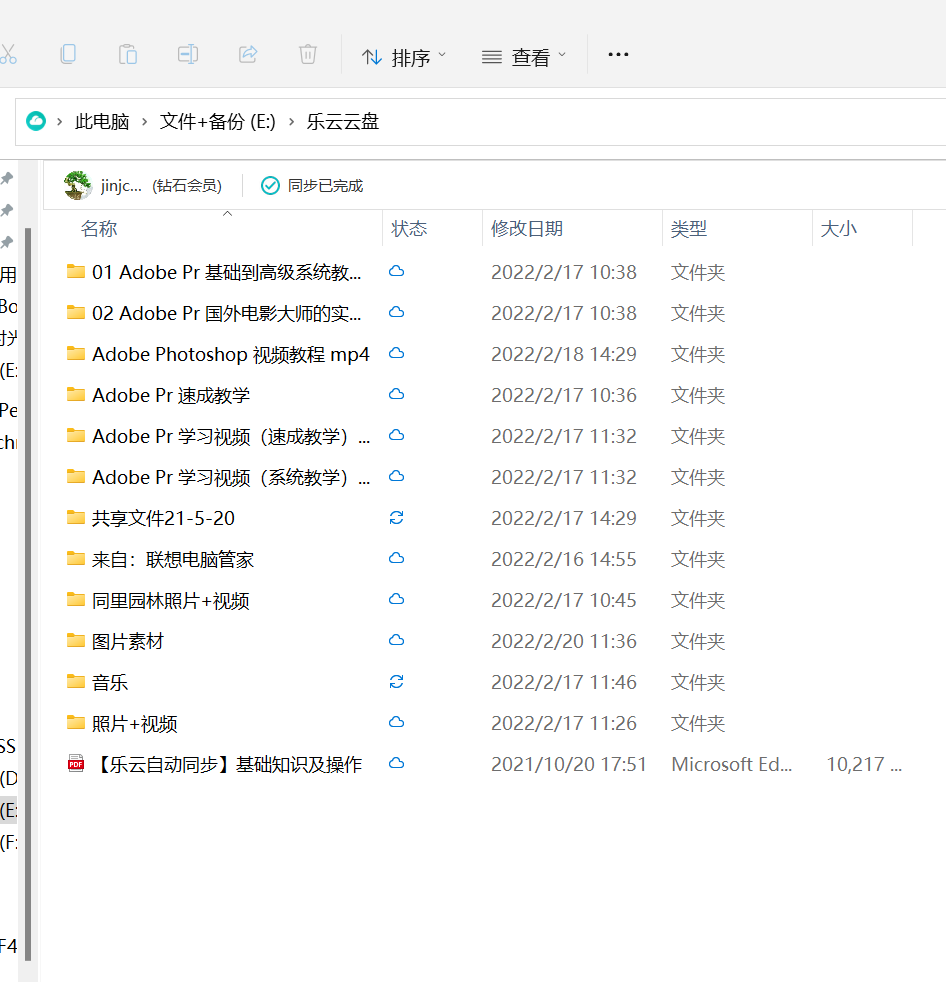Expand chevron after 此电脑 breadcrumb
Screen dimensions: 946x1008
(x=145, y=122)
